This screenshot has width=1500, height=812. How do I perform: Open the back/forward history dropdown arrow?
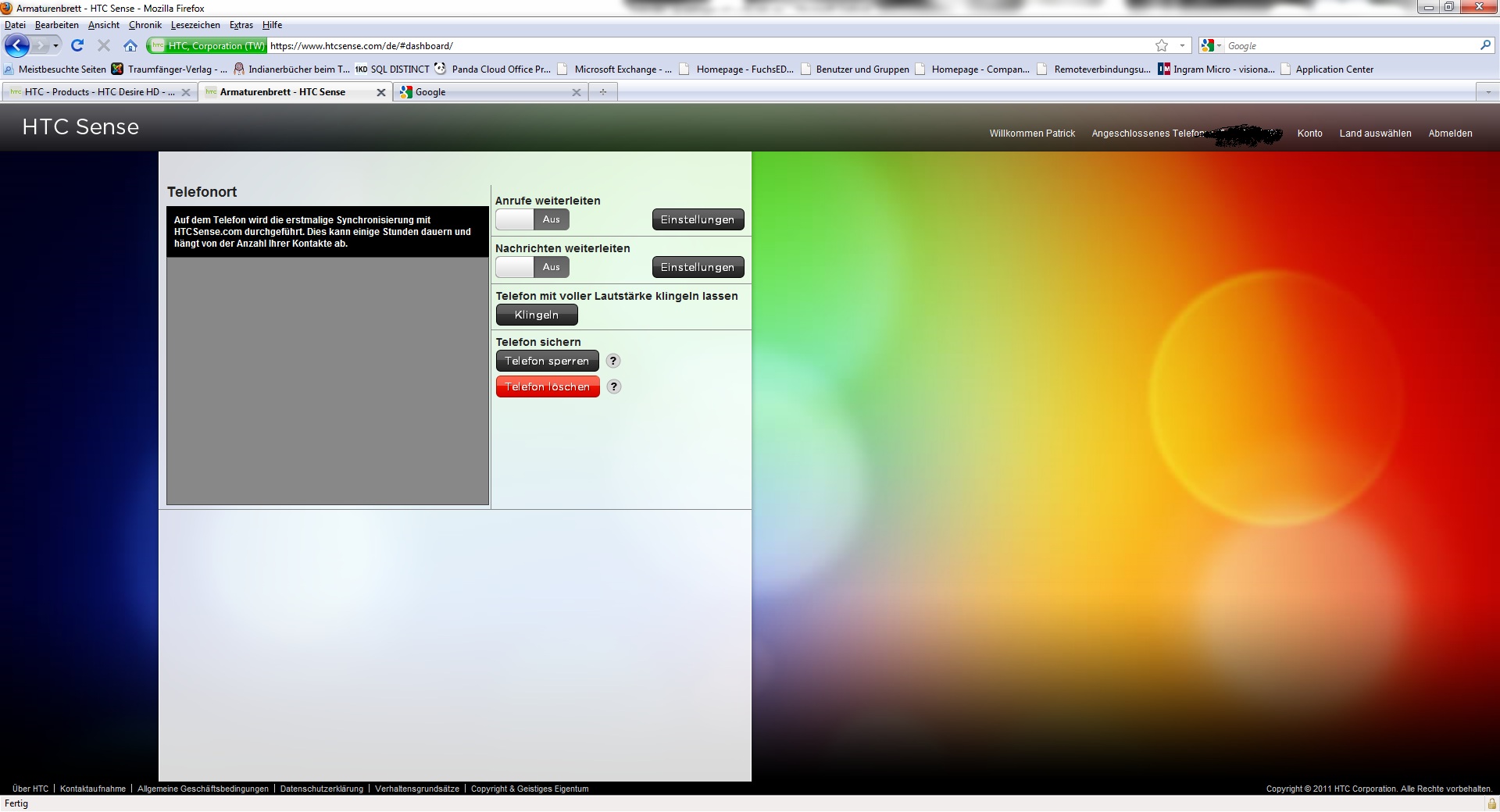tap(55, 46)
